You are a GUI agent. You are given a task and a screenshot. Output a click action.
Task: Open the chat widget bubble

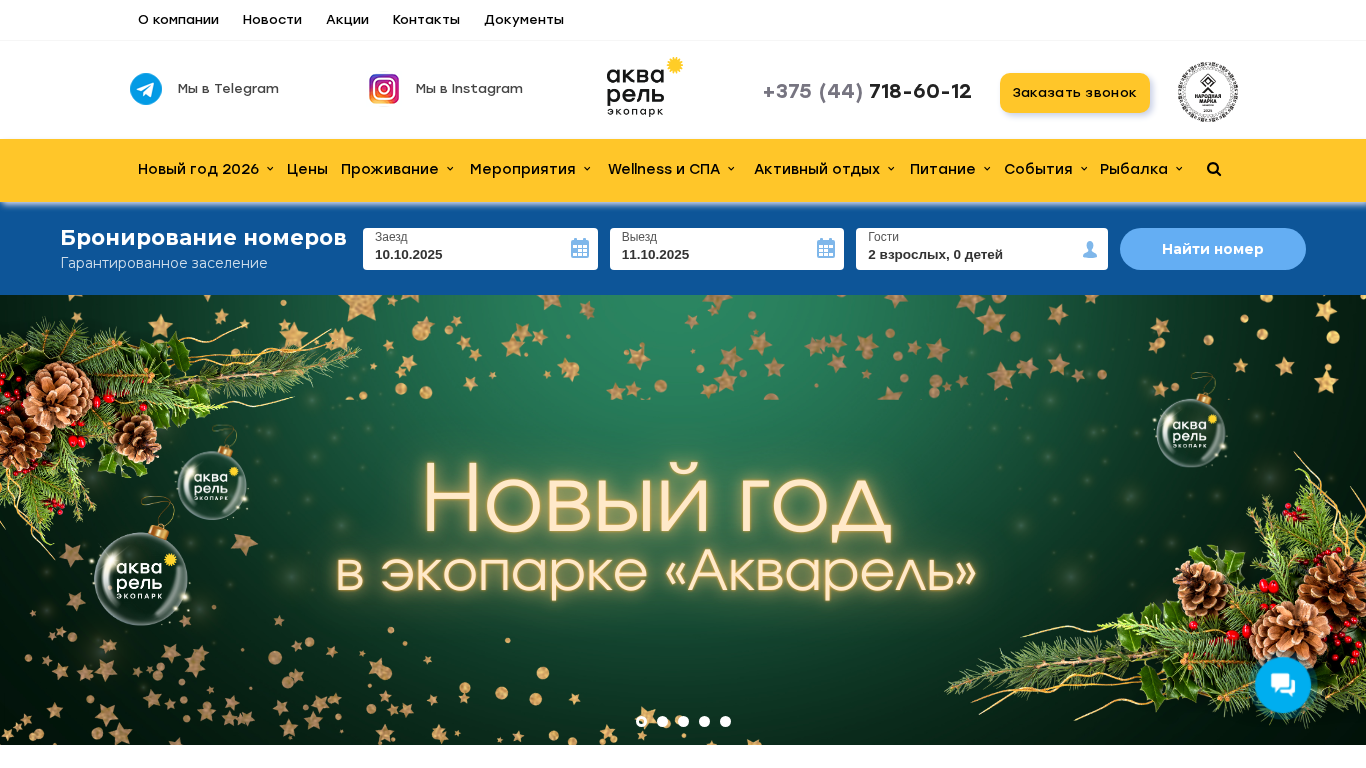tap(1283, 685)
